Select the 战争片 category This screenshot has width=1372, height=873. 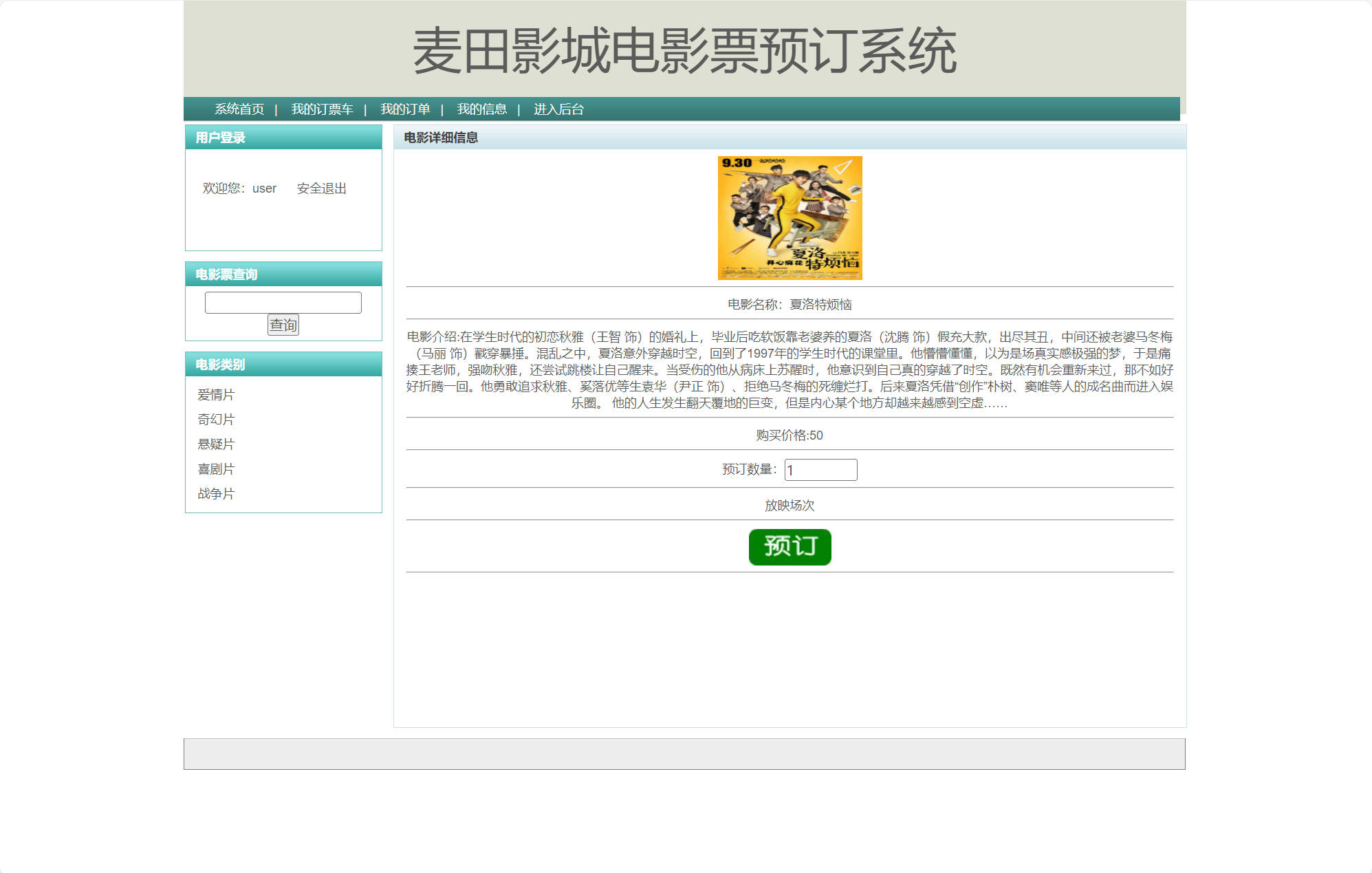click(215, 493)
